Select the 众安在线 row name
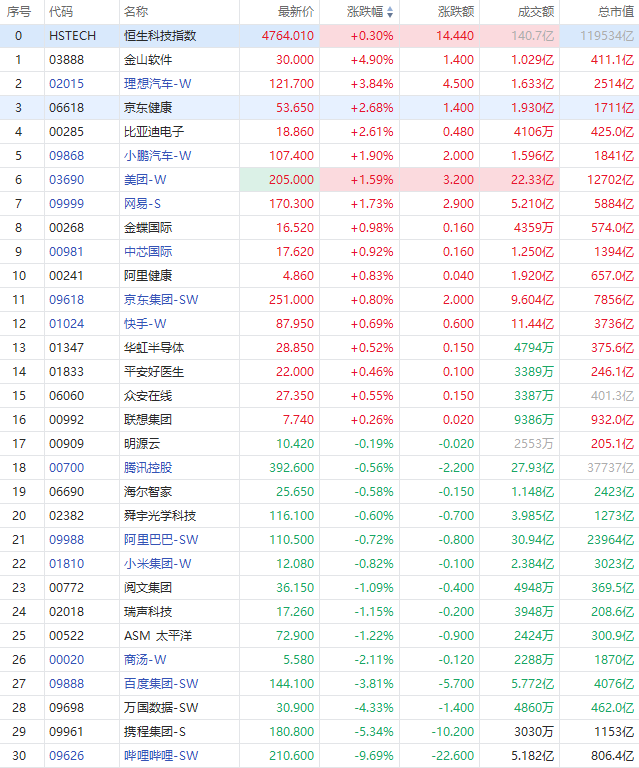Screen dimensions: 639x768 click(148, 396)
